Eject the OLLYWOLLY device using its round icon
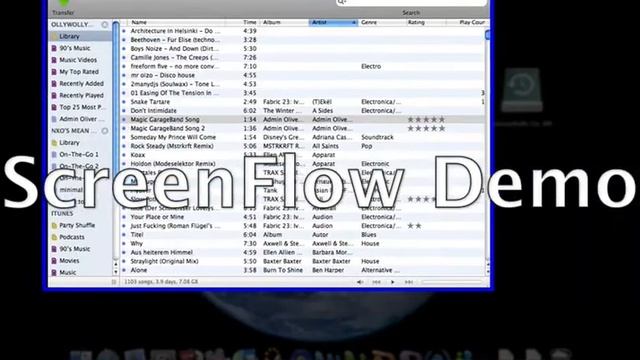 pos(105,25)
